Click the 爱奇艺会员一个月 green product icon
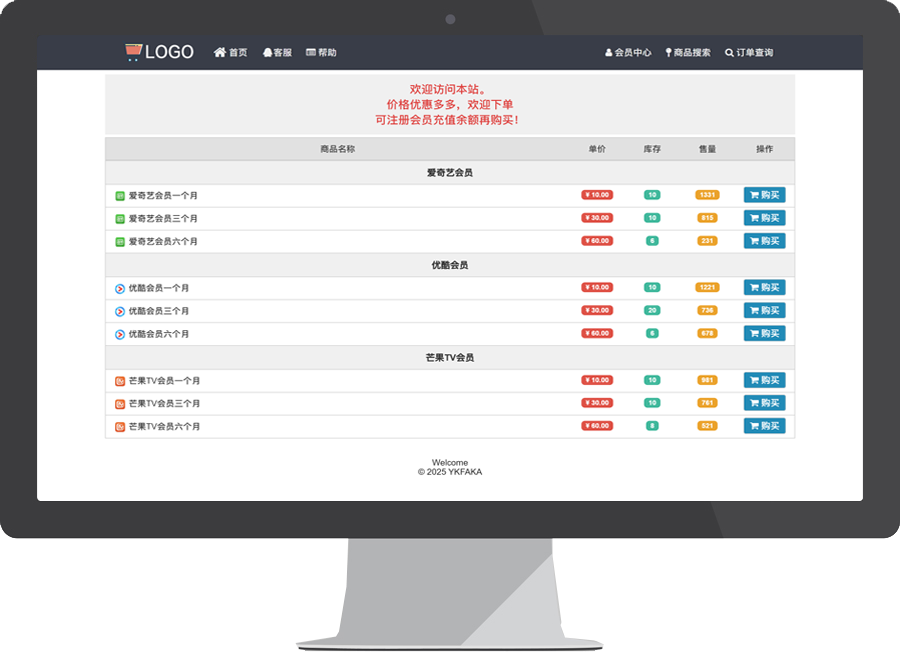Image resolution: width=900 pixels, height=652 pixels. 120,196
